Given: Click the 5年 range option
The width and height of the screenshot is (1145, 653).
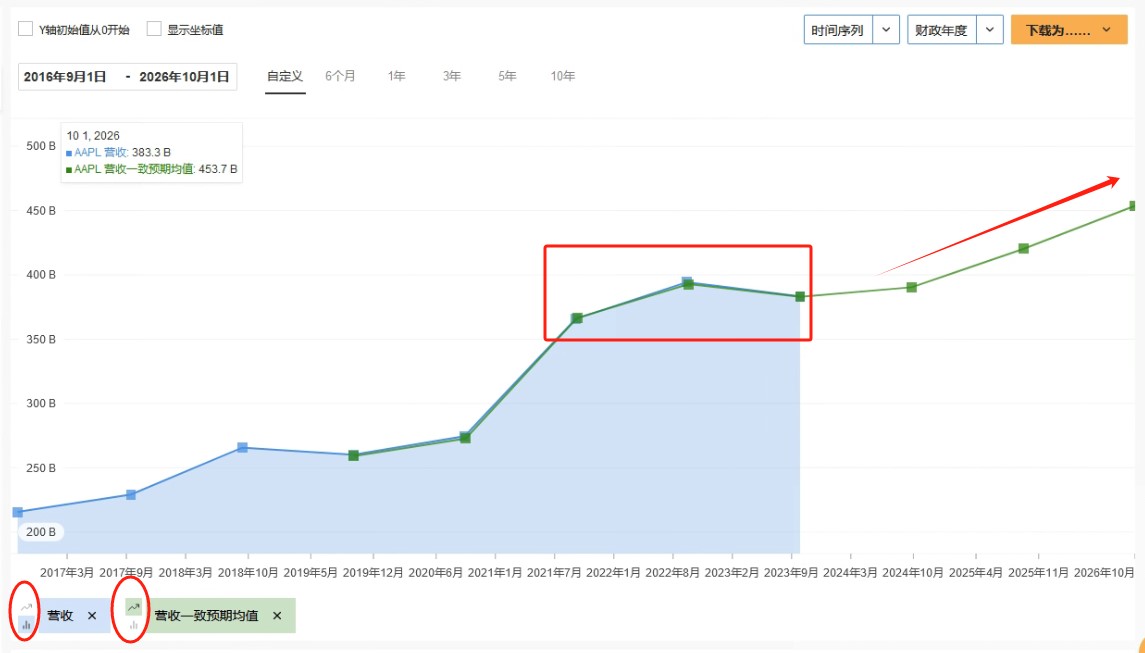Looking at the screenshot, I should click(507, 77).
